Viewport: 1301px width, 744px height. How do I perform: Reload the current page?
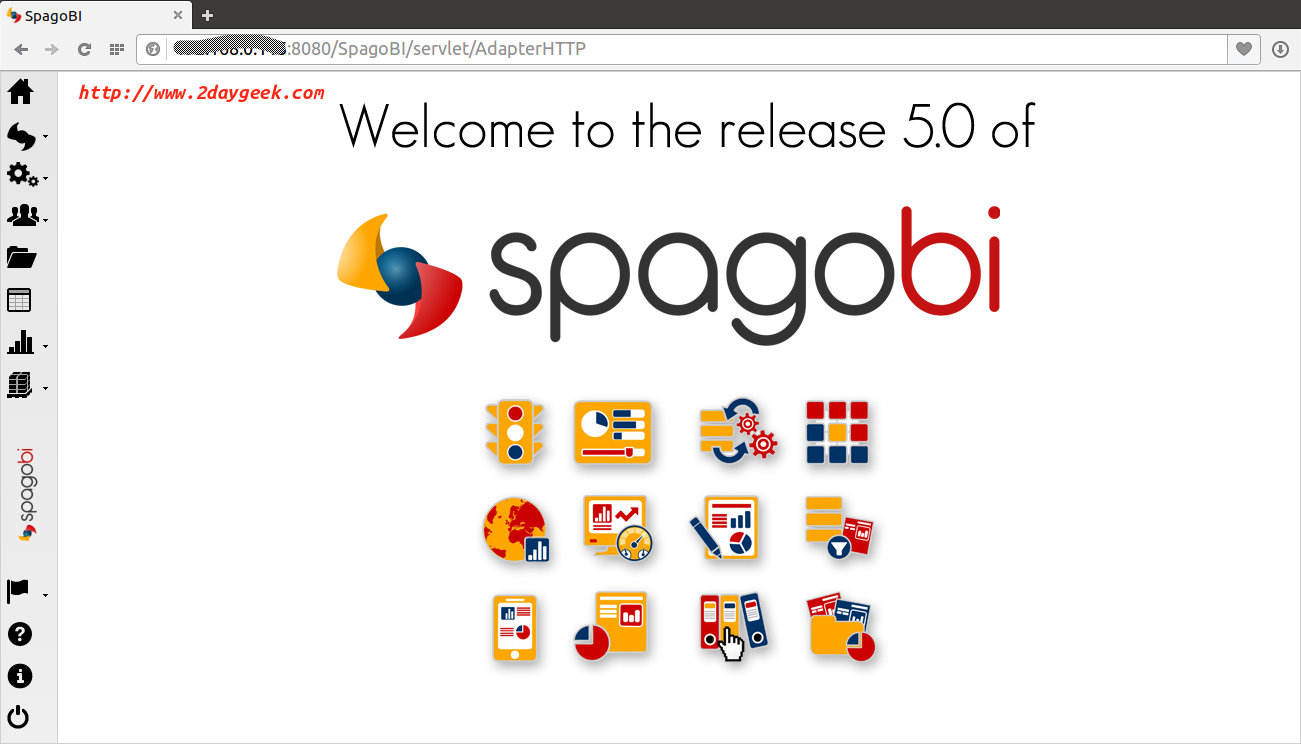[x=85, y=49]
